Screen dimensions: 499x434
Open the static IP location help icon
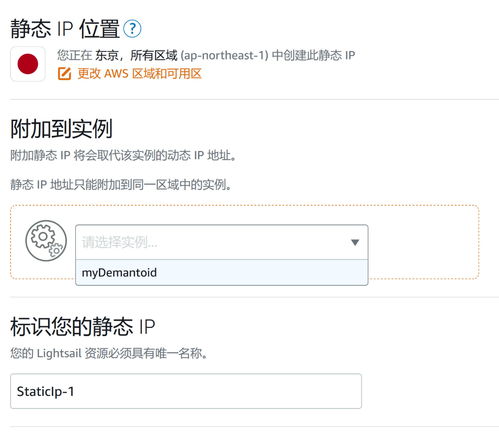tap(132, 29)
